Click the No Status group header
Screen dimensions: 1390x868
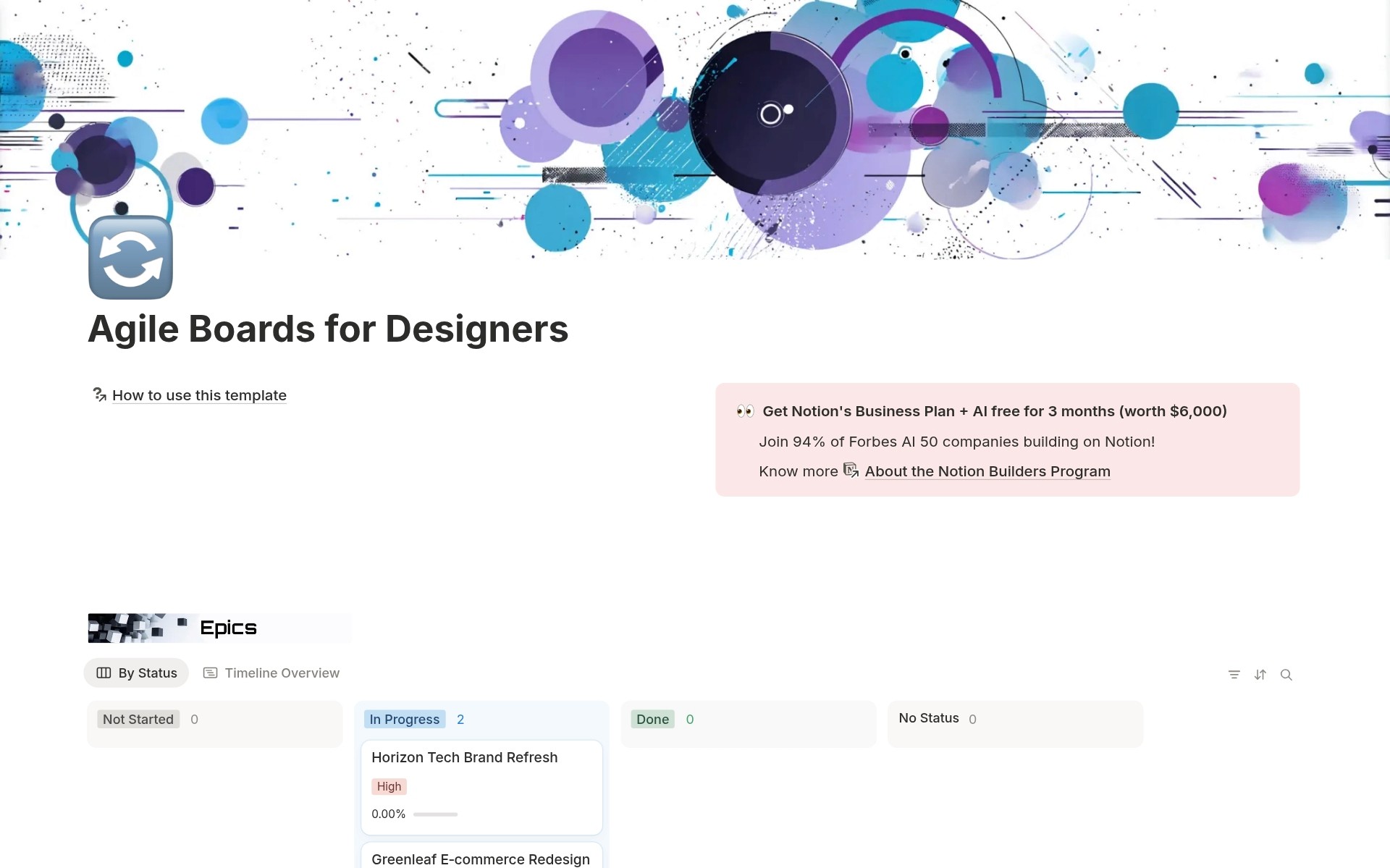pos(928,717)
